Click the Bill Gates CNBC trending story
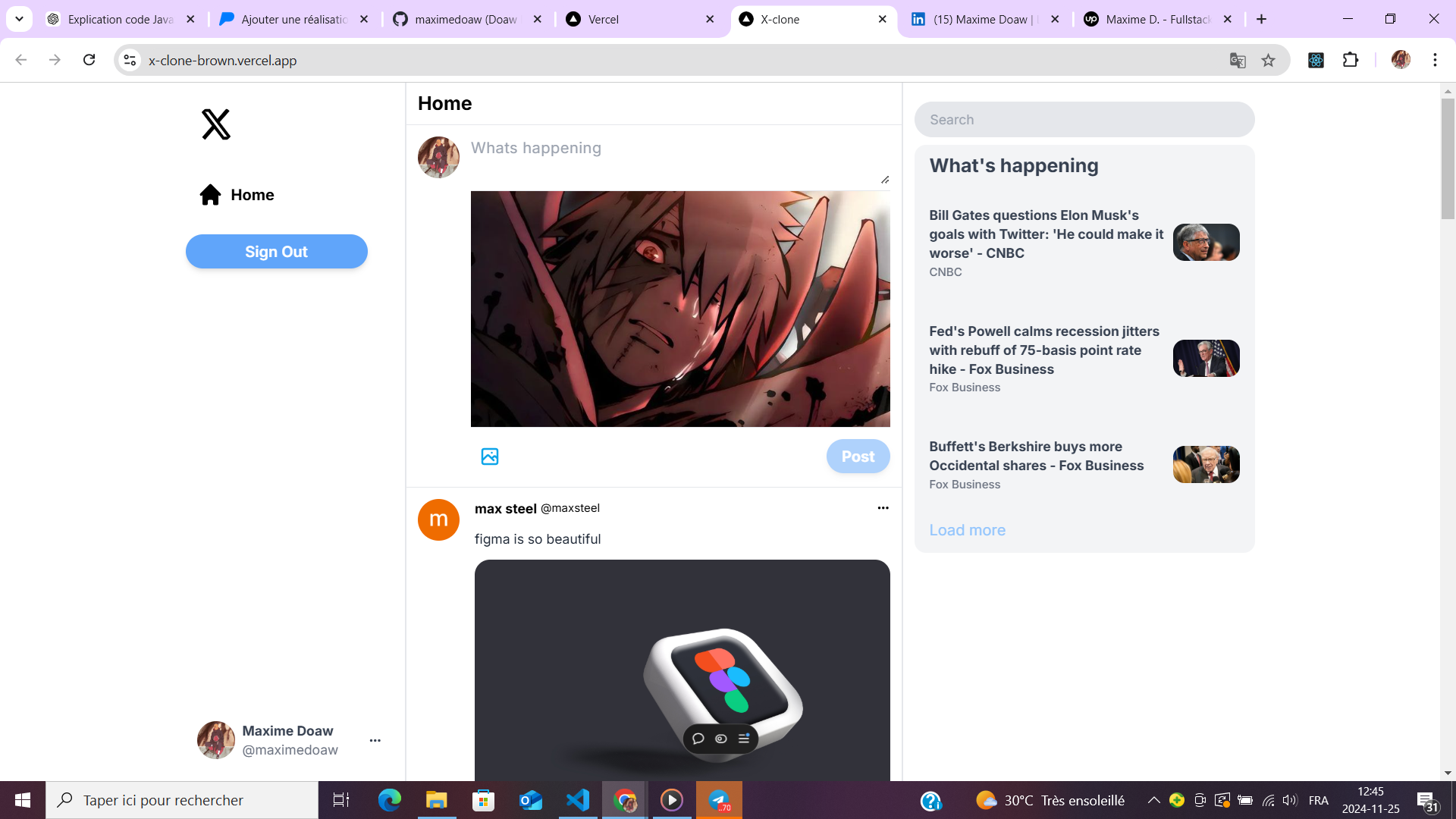 1082,243
